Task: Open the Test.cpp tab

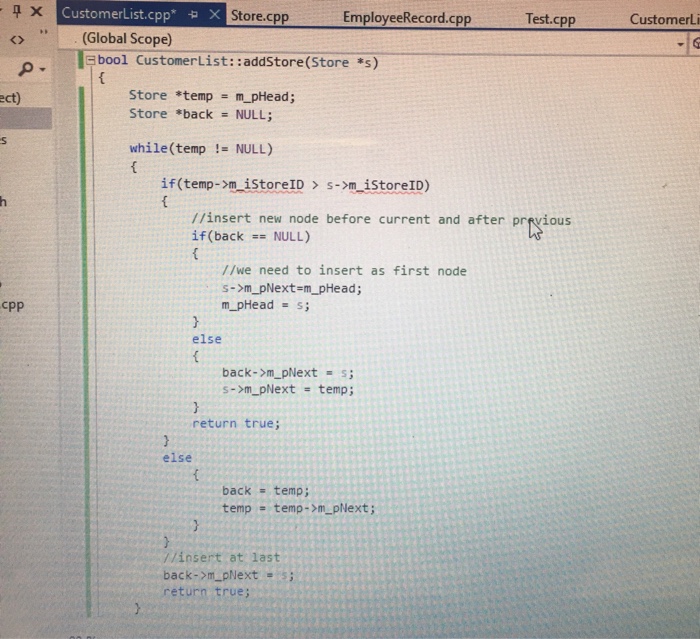Action: (550, 19)
